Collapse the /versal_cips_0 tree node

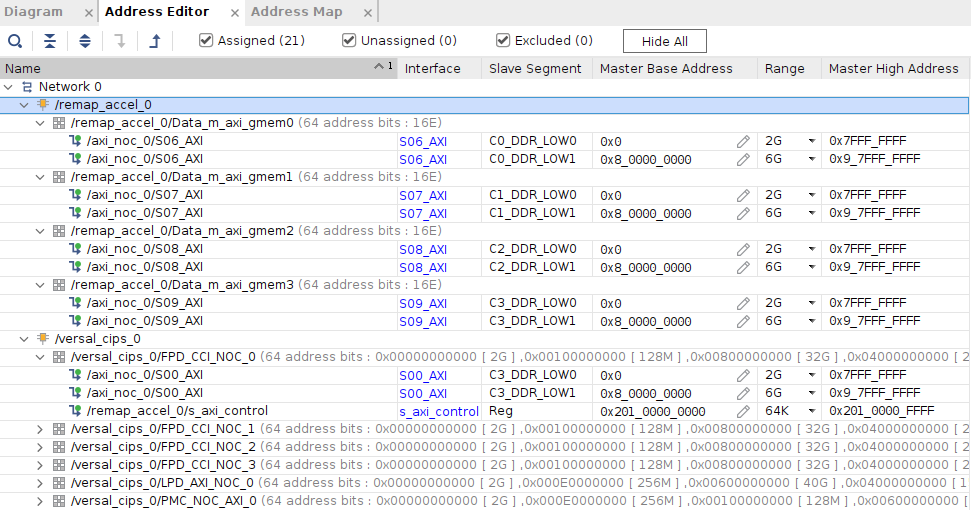pos(24,339)
